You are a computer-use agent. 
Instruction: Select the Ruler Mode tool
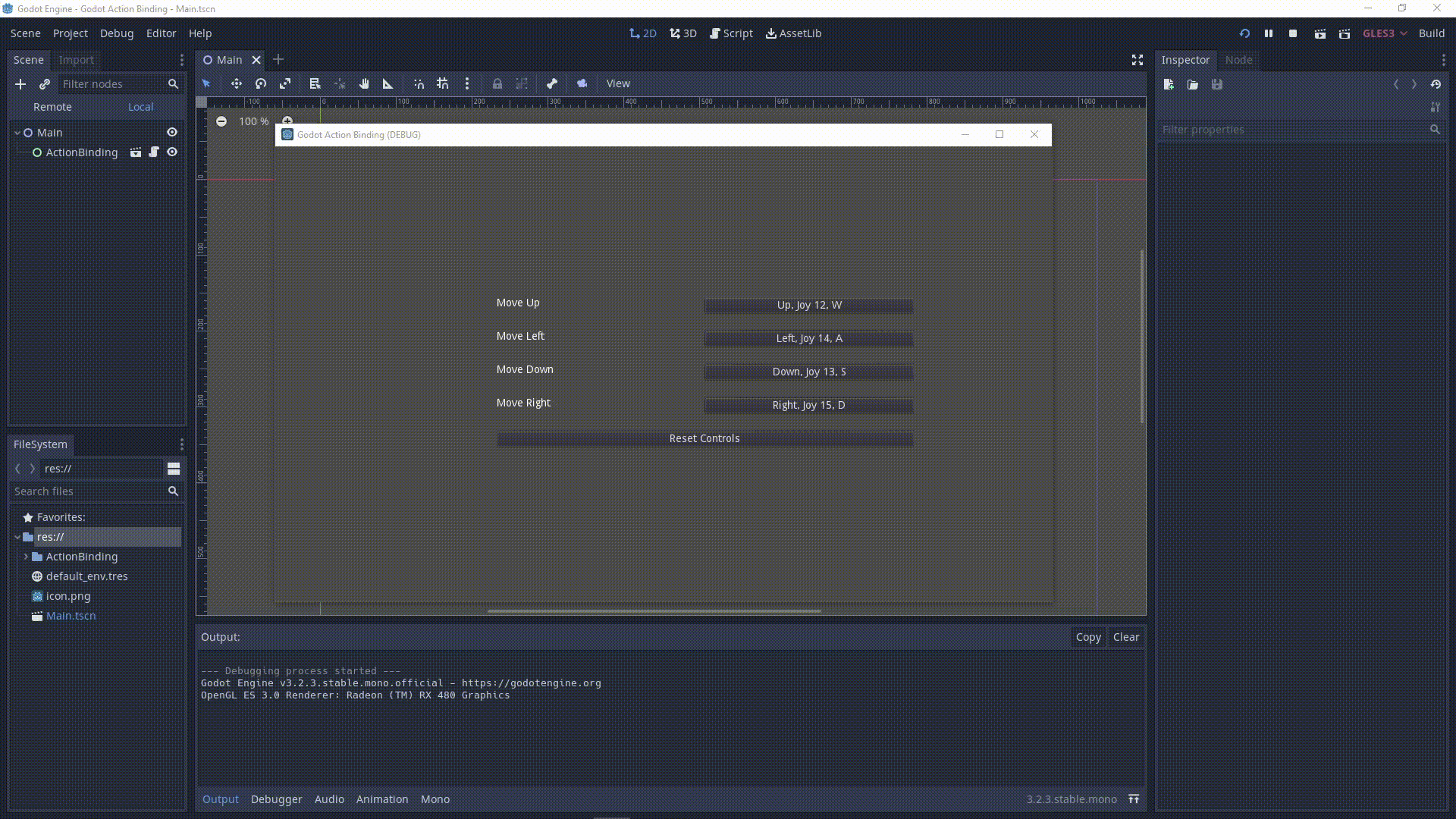point(388,84)
